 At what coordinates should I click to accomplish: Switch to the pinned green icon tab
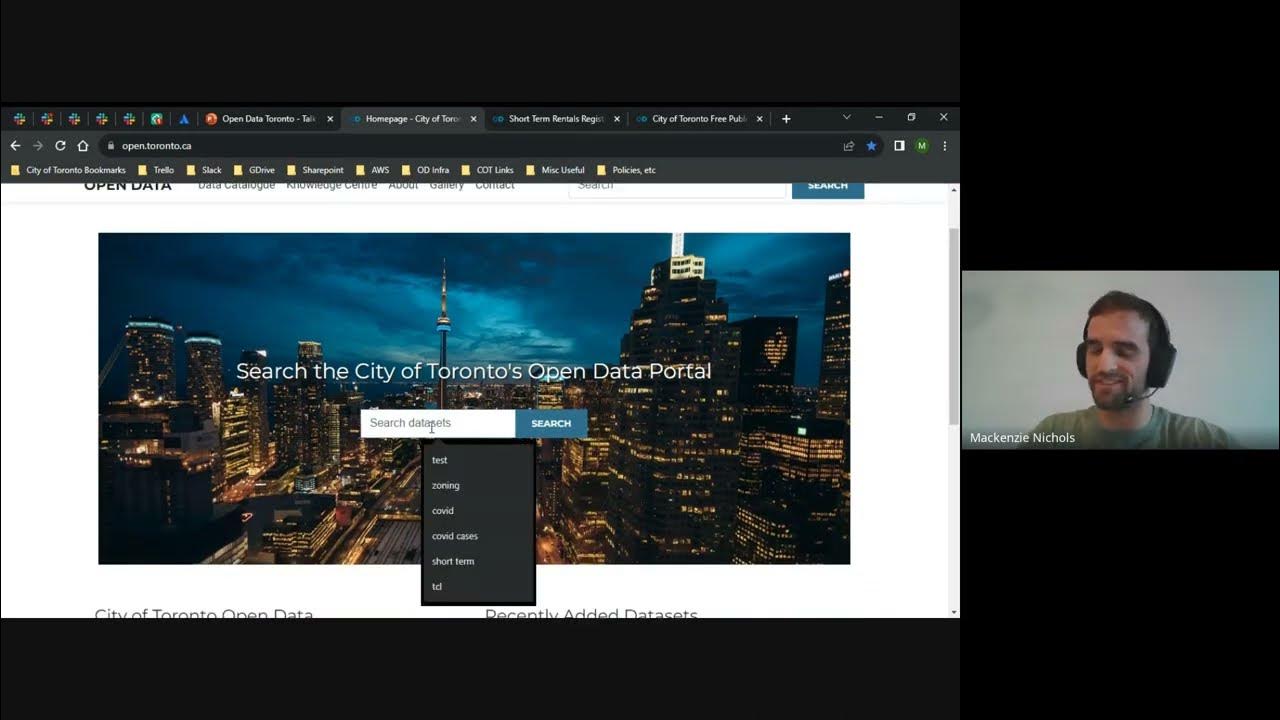tap(156, 119)
